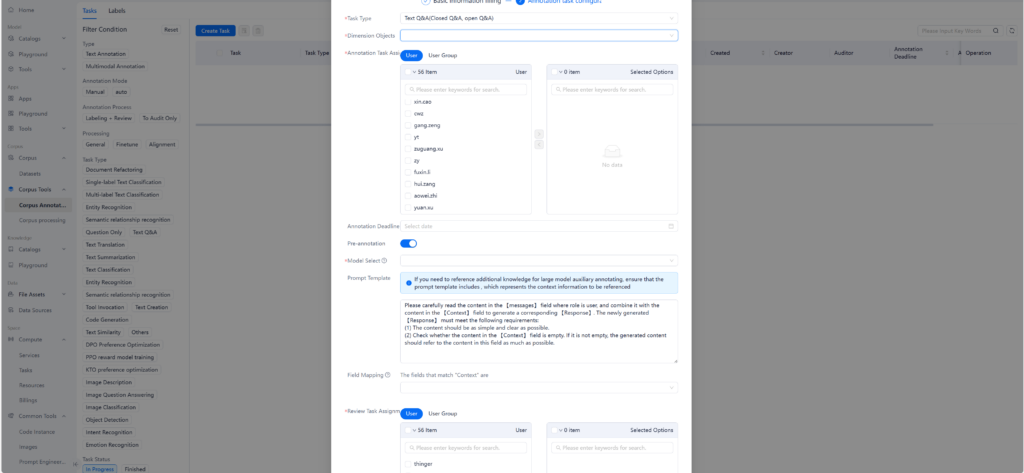Expand the Dimension Objects dropdown

pos(539,35)
